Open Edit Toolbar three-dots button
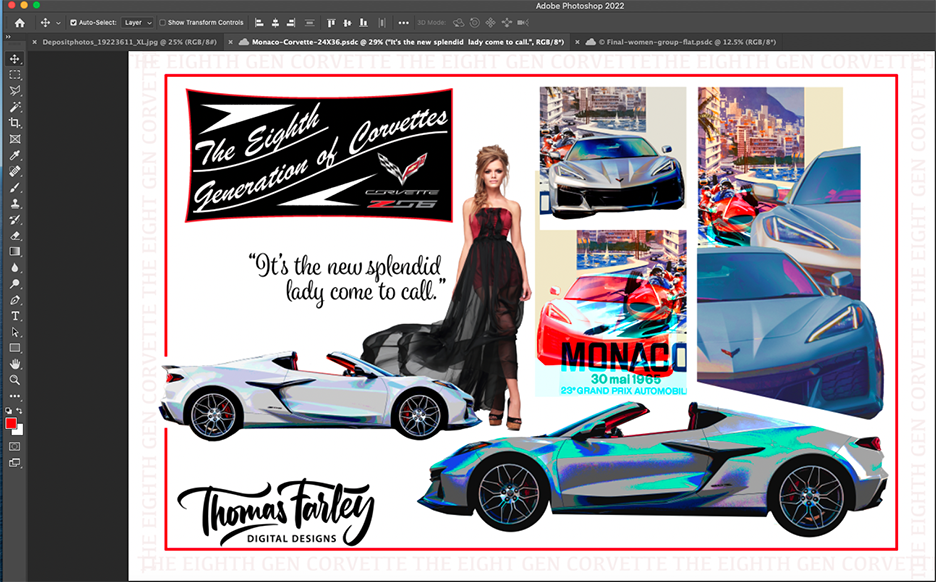This screenshot has width=936, height=582. point(15,396)
